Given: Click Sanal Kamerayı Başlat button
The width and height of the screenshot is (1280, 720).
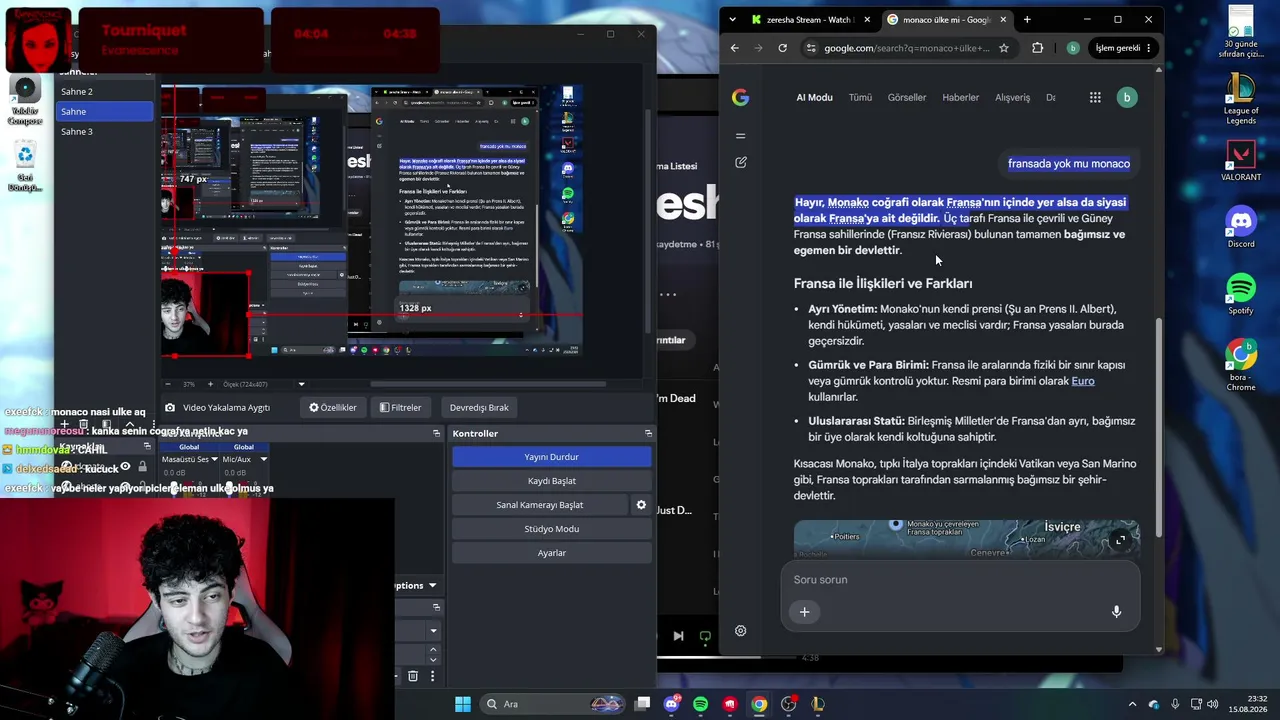Looking at the screenshot, I should [x=540, y=505].
